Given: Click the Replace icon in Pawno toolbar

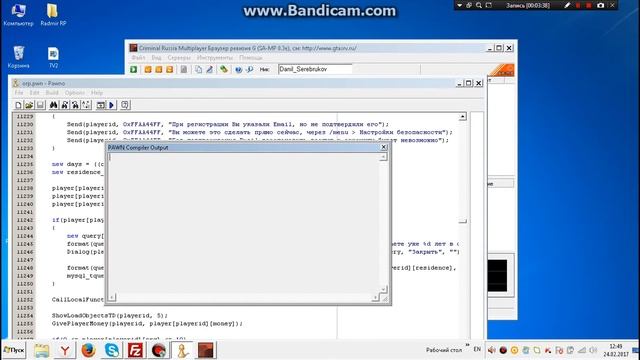Looking at the screenshot, I should pos(76,105).
